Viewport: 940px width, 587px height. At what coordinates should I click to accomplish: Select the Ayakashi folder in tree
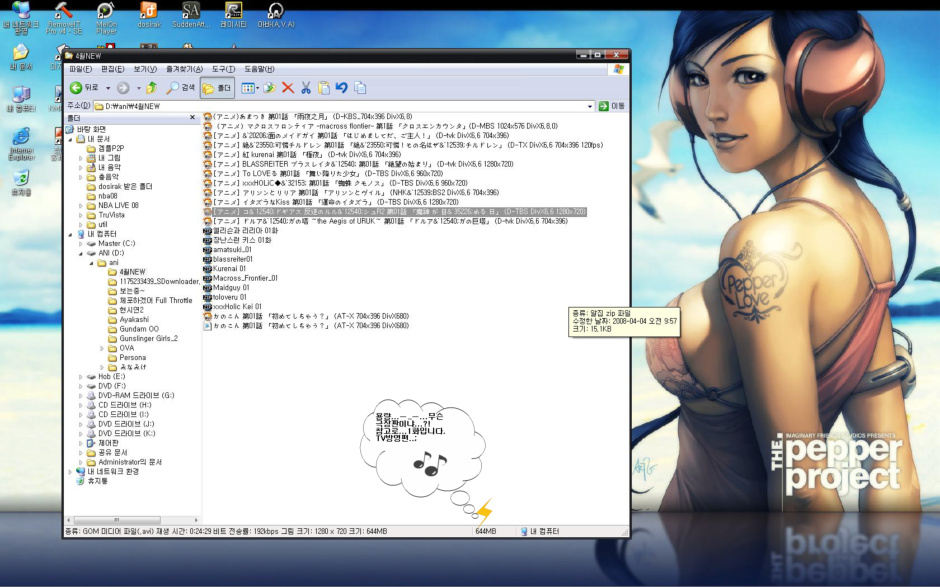[x=134, y=320]
